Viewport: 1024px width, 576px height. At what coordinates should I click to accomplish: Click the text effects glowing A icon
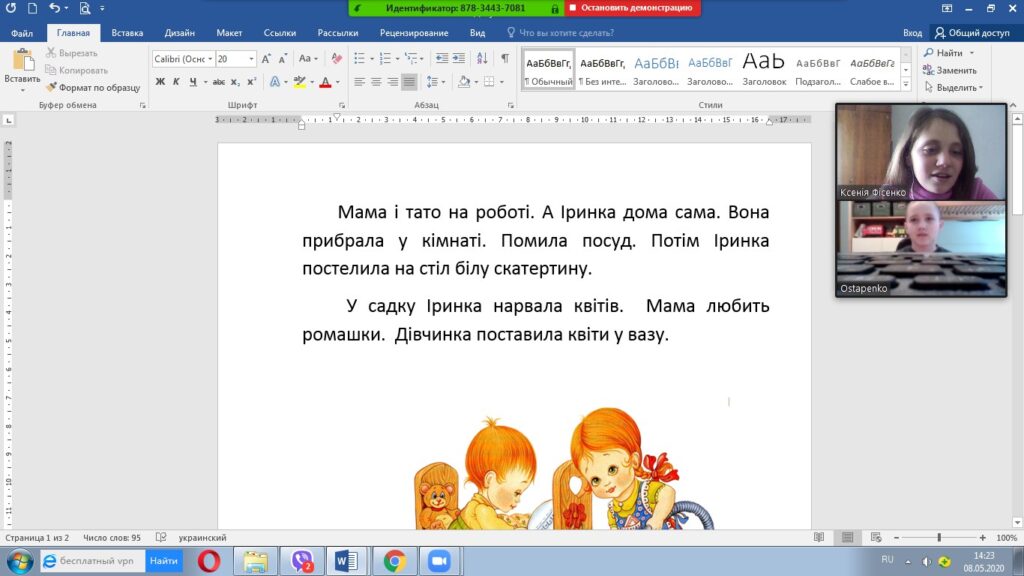[x=275, y=82]
